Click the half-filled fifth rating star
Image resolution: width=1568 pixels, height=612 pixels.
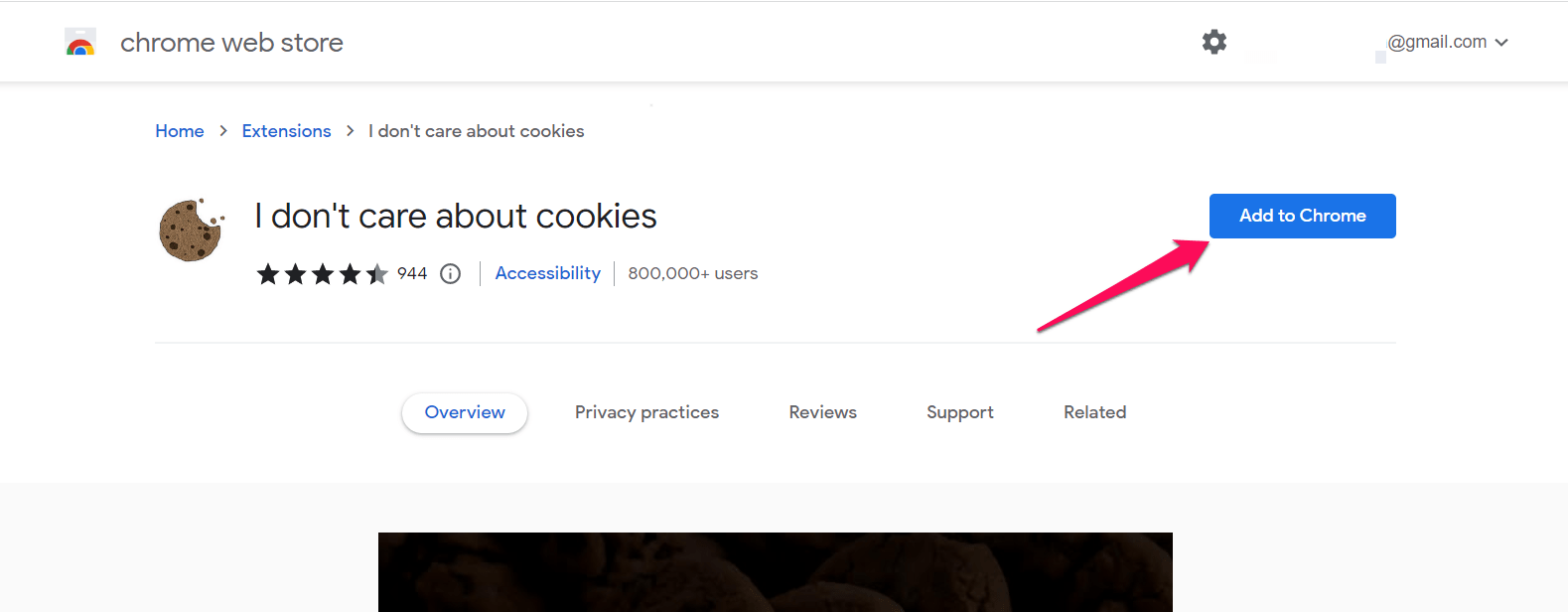377,274
